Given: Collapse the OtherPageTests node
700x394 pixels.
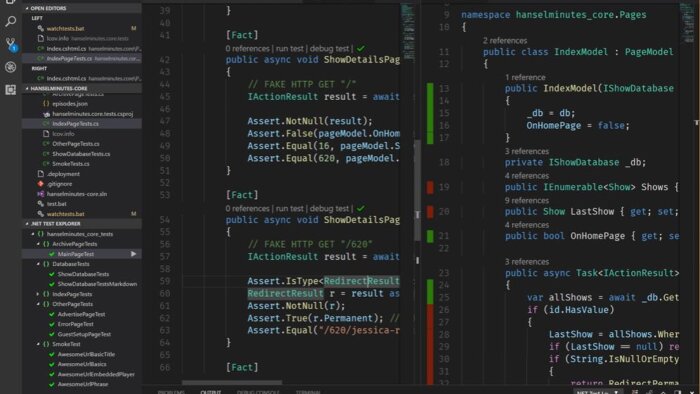Looking at the screenshot, I should point(38,304).
